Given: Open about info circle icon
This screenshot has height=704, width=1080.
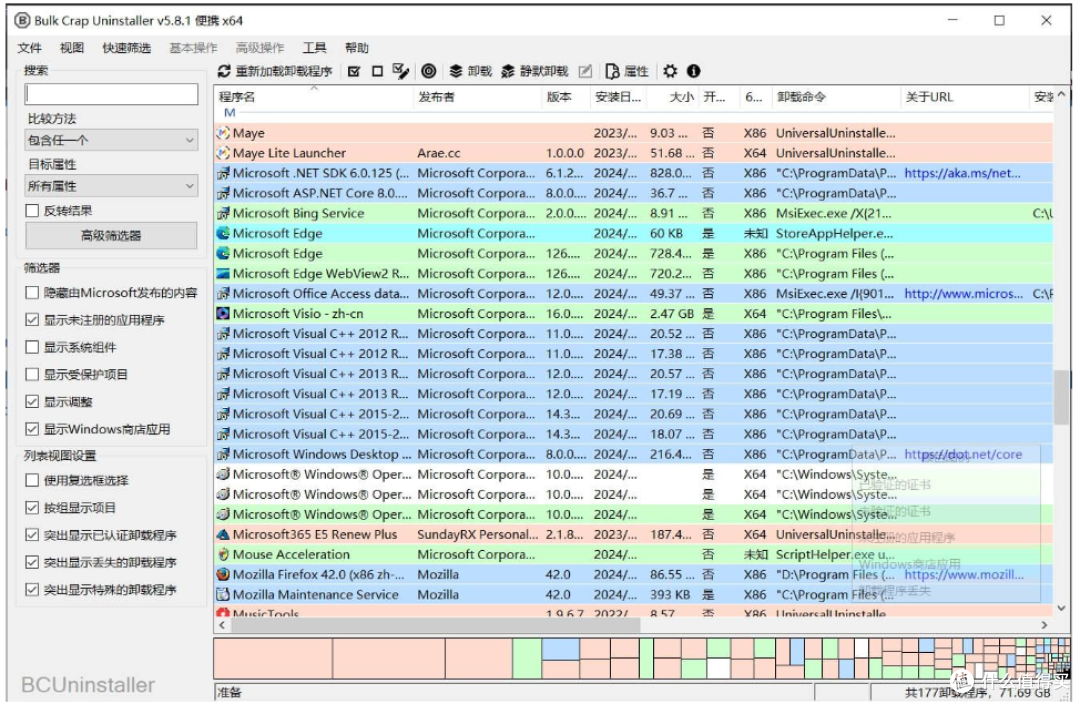Looking at the screenshot, I should [x=693, y=71].
